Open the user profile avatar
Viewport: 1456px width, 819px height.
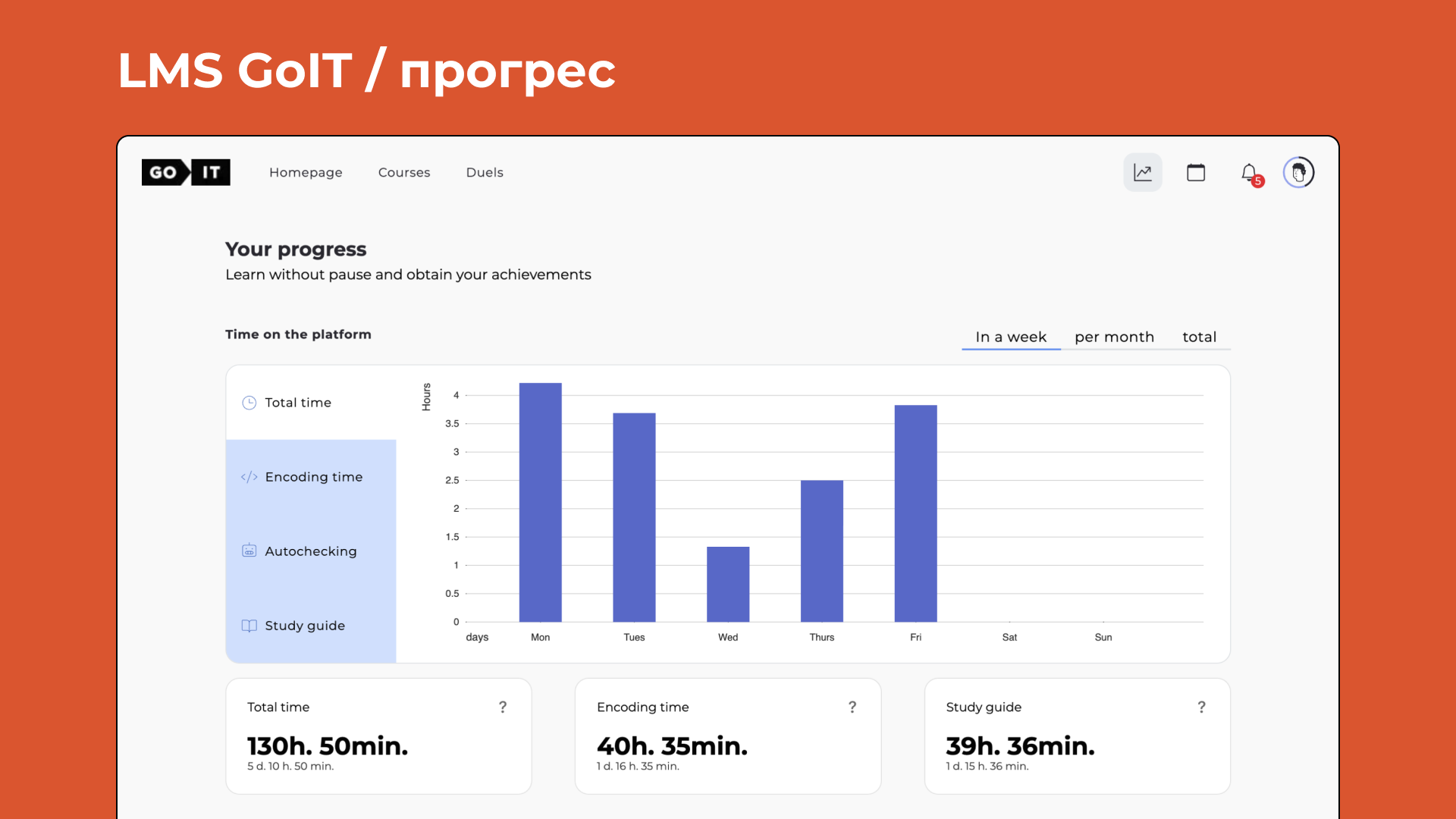tap(1299, 172)
